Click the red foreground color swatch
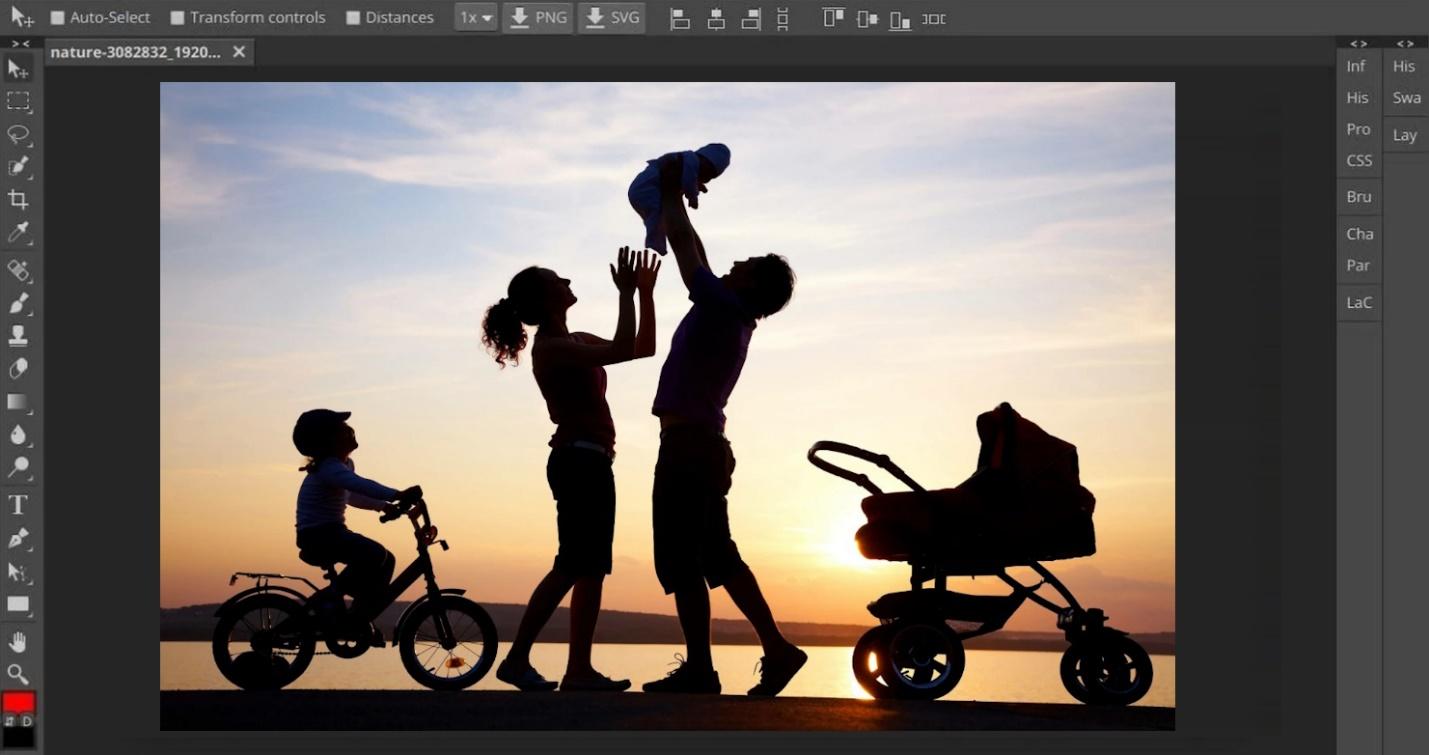Screen dimensions: 1429x755 tap(18, 702)
